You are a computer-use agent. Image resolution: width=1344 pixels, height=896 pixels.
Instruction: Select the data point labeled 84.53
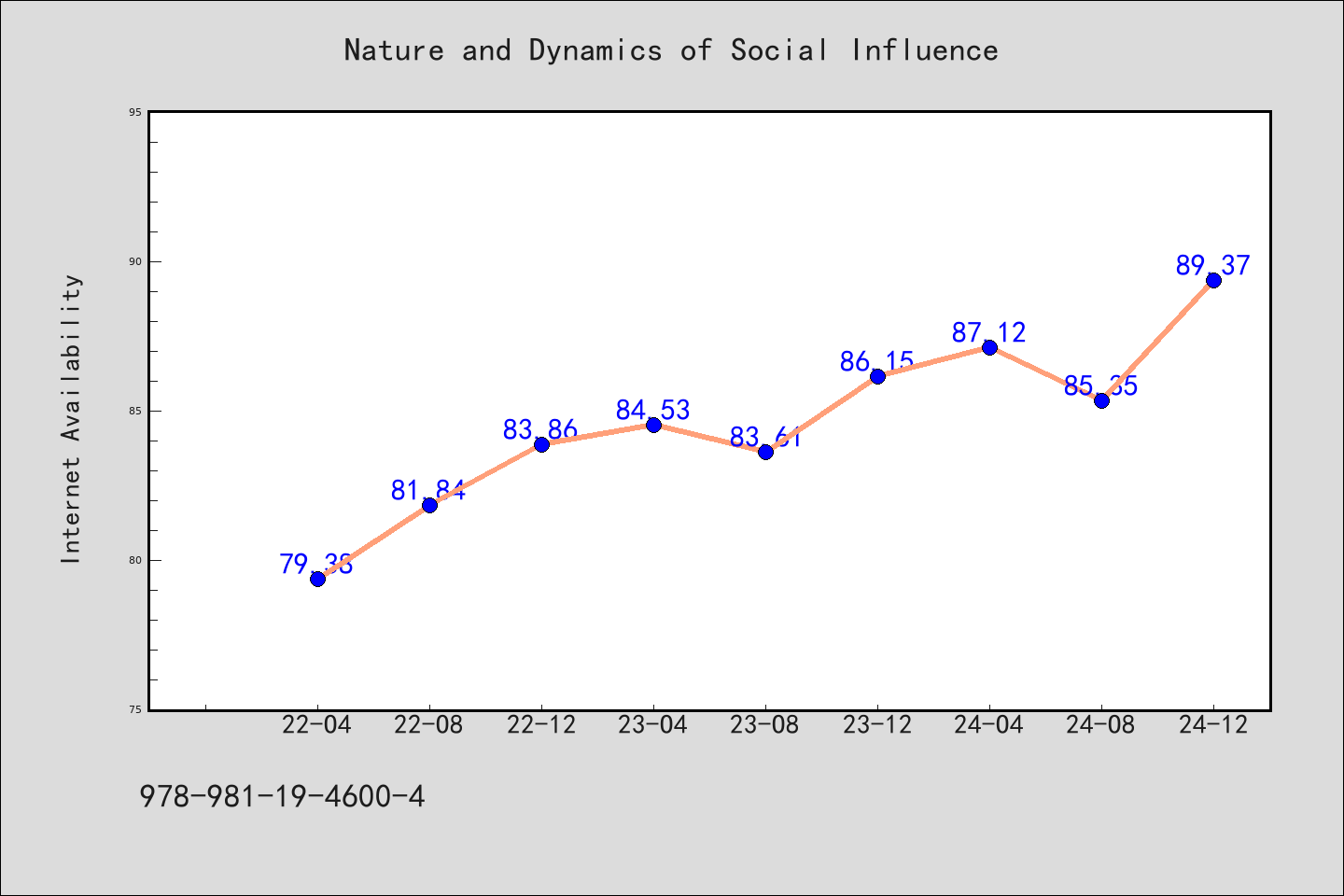point(653,425)
